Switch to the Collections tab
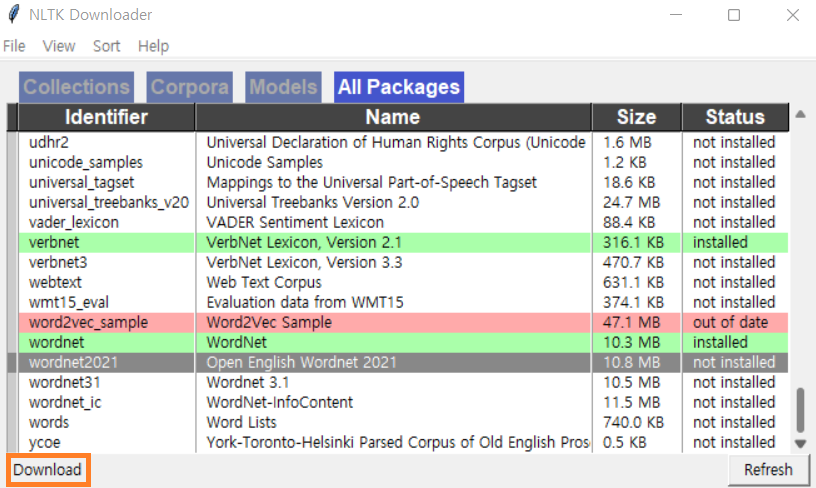This screenshot has width=816, height=488. click(76, 87)
